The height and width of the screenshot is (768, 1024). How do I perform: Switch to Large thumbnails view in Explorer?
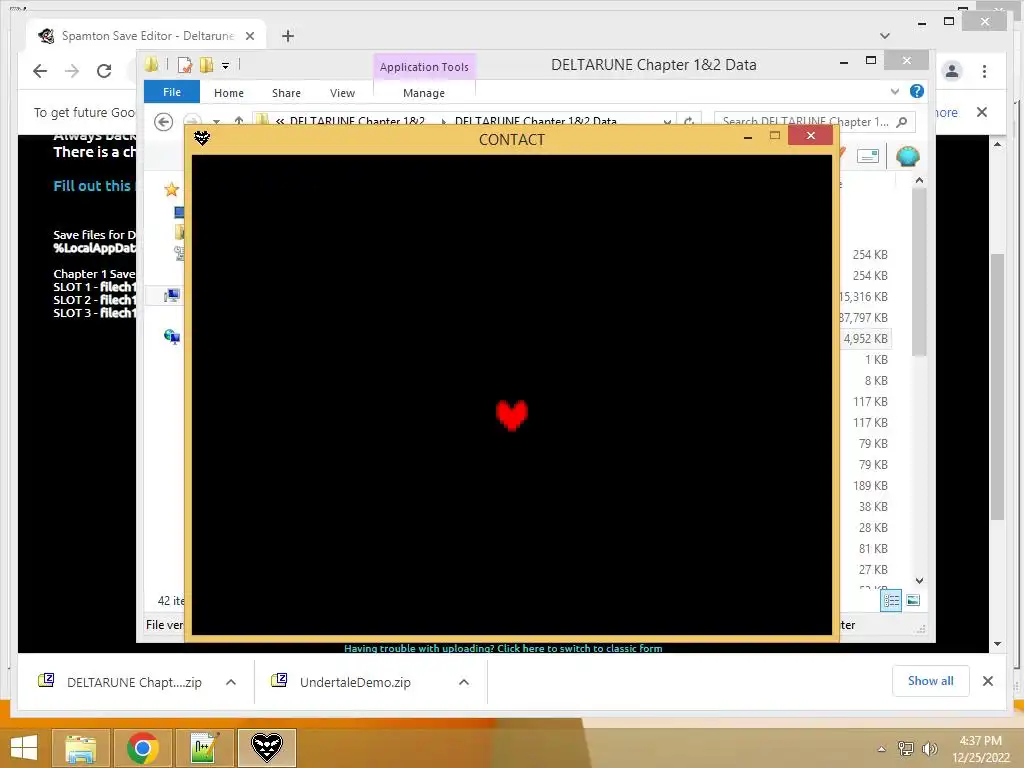(913, 600)
